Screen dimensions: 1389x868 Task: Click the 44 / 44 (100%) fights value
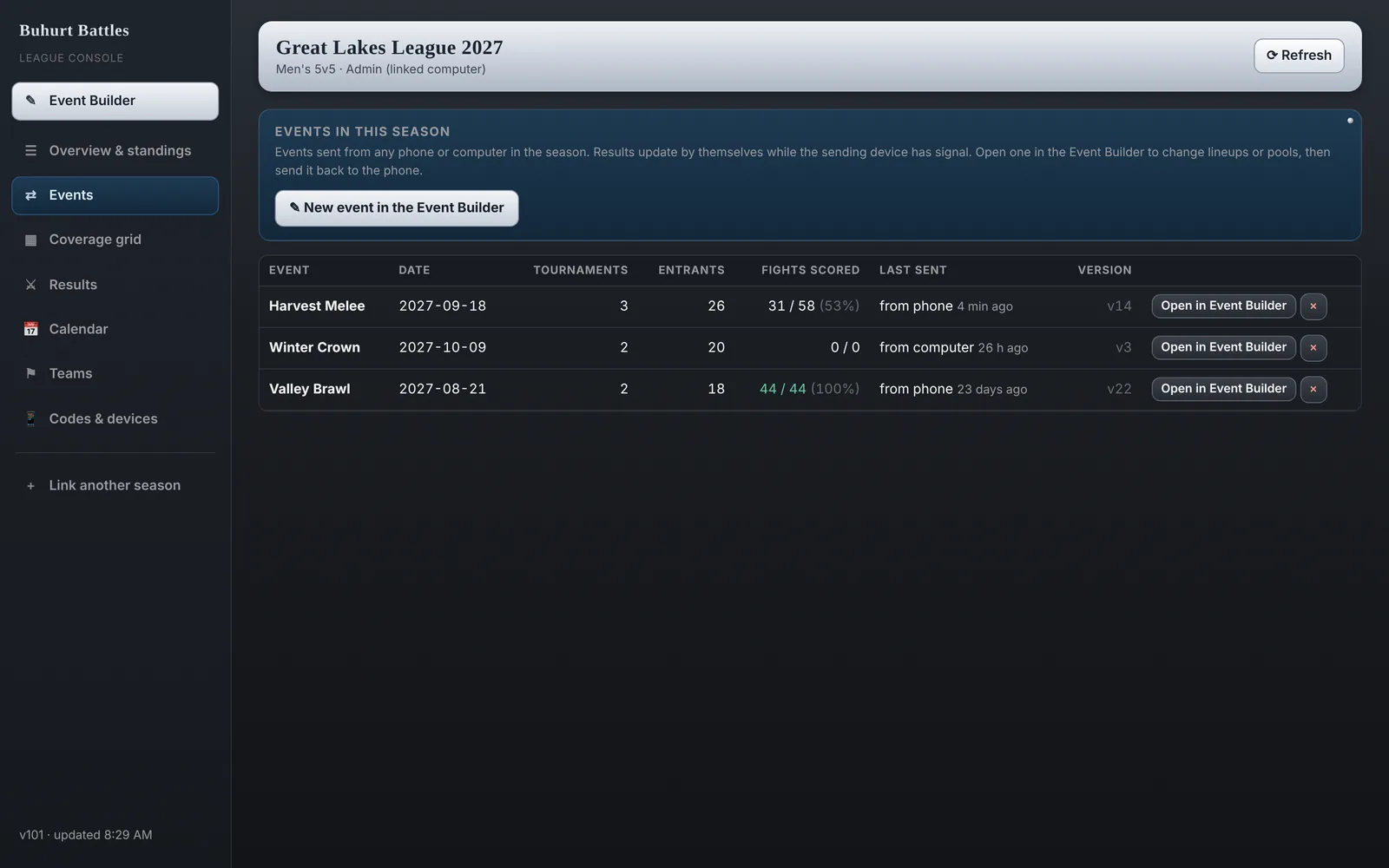point(810,390)
